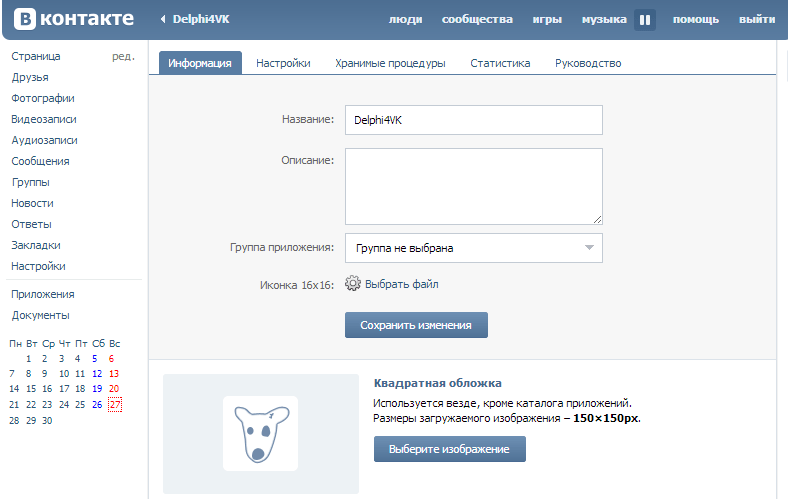Click the ред. link next to Страница
Viewport: 788px width, 499px height.
coord(123,56)
